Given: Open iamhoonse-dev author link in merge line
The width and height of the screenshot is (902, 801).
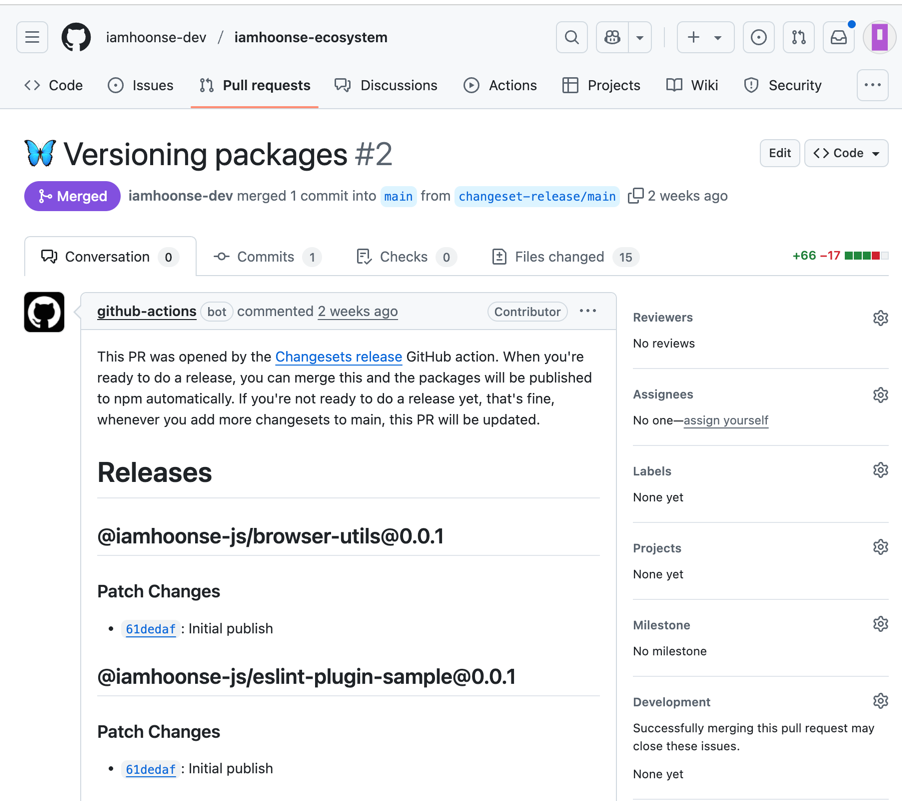Looking at the screenshot, I should [180, 196].
